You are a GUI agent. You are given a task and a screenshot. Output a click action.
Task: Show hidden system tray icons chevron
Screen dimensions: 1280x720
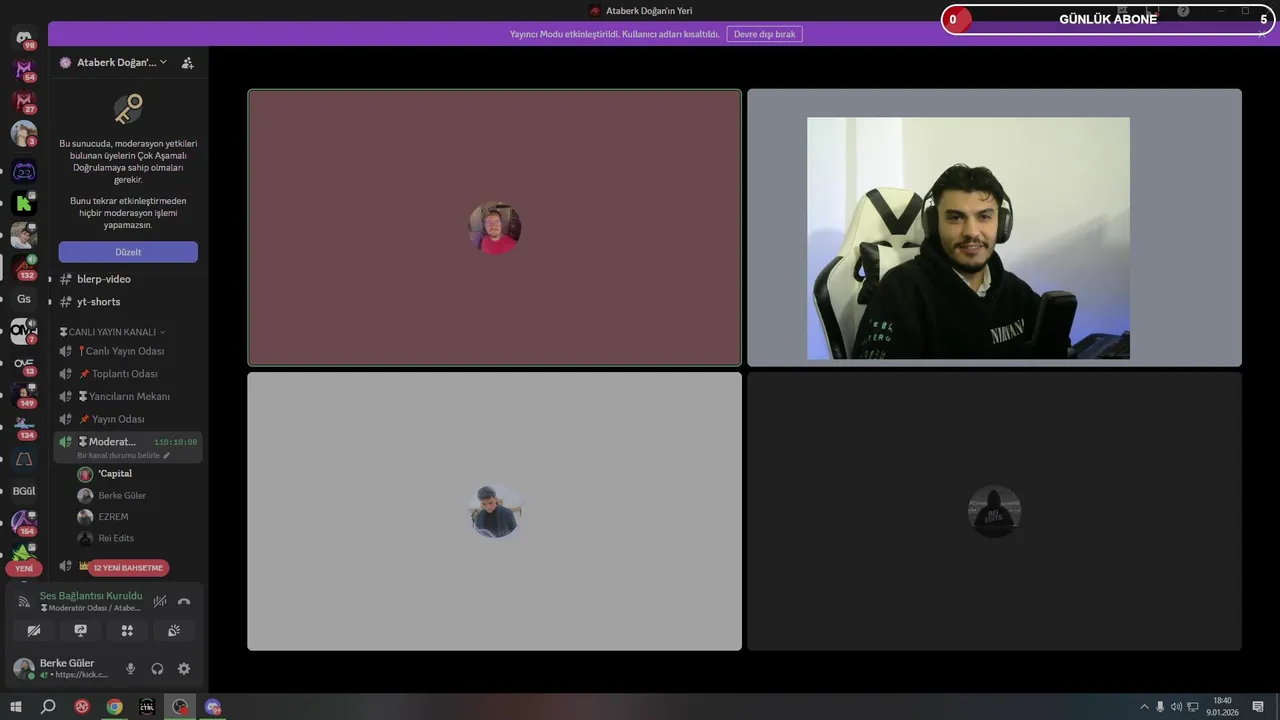1145,707
